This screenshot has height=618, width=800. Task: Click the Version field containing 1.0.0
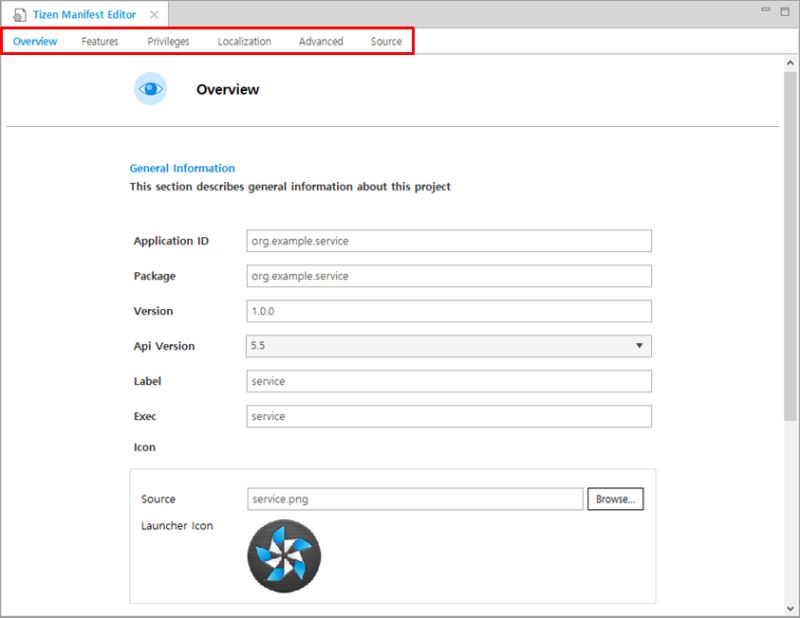point(448,311)
